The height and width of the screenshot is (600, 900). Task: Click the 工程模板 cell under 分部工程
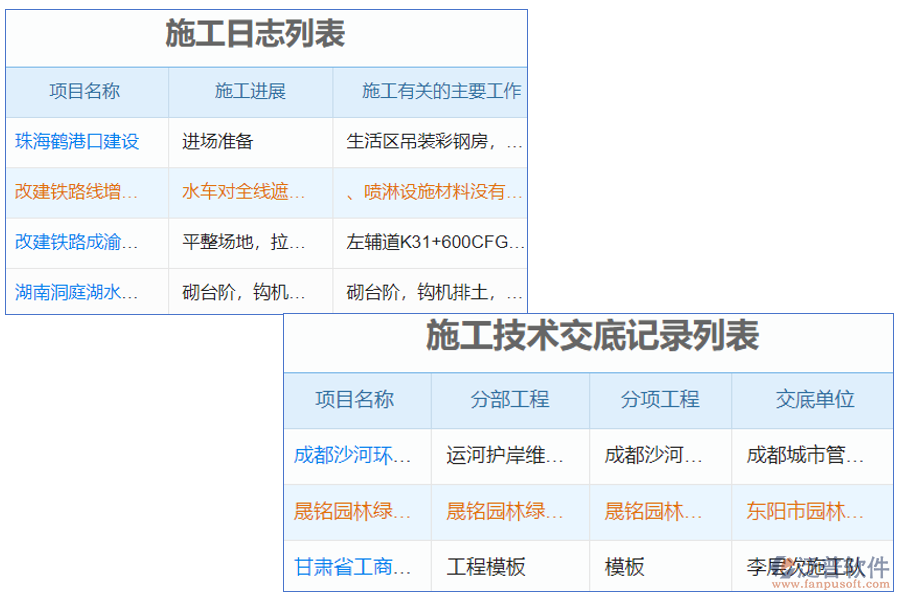click(489, 567)
